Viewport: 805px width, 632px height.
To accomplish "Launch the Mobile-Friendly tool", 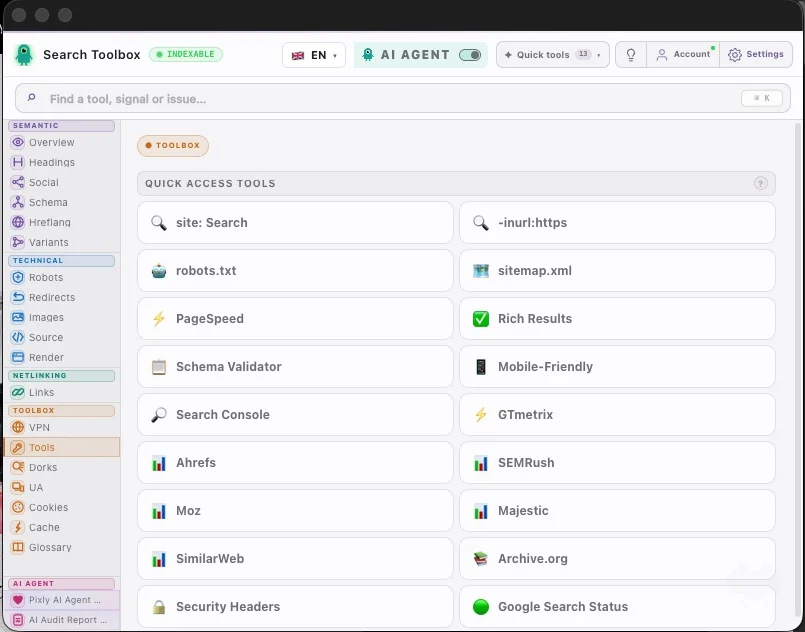I will (617, 367).
